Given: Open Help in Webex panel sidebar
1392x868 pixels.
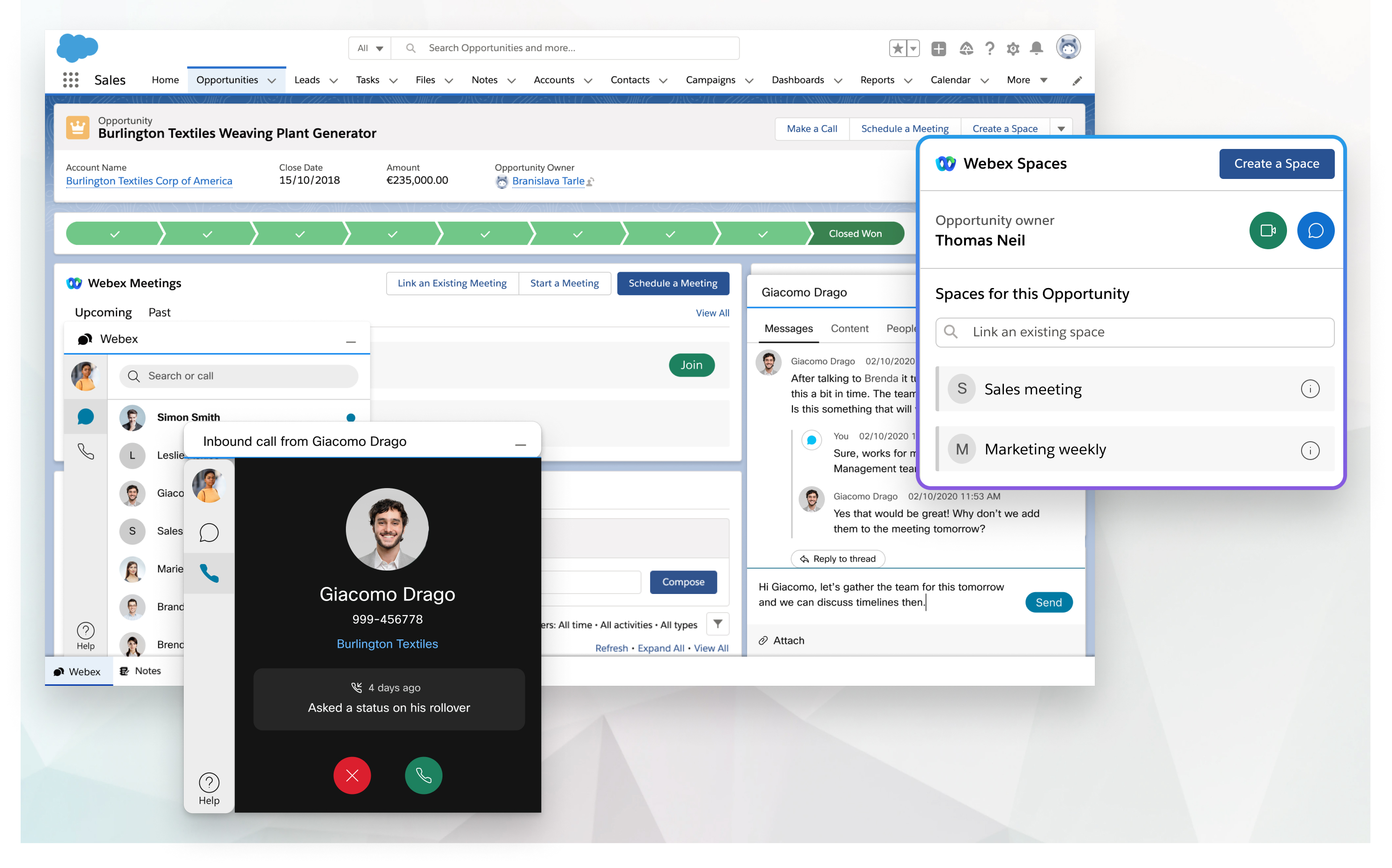Looking at the screenshot, I should (86, 636).
